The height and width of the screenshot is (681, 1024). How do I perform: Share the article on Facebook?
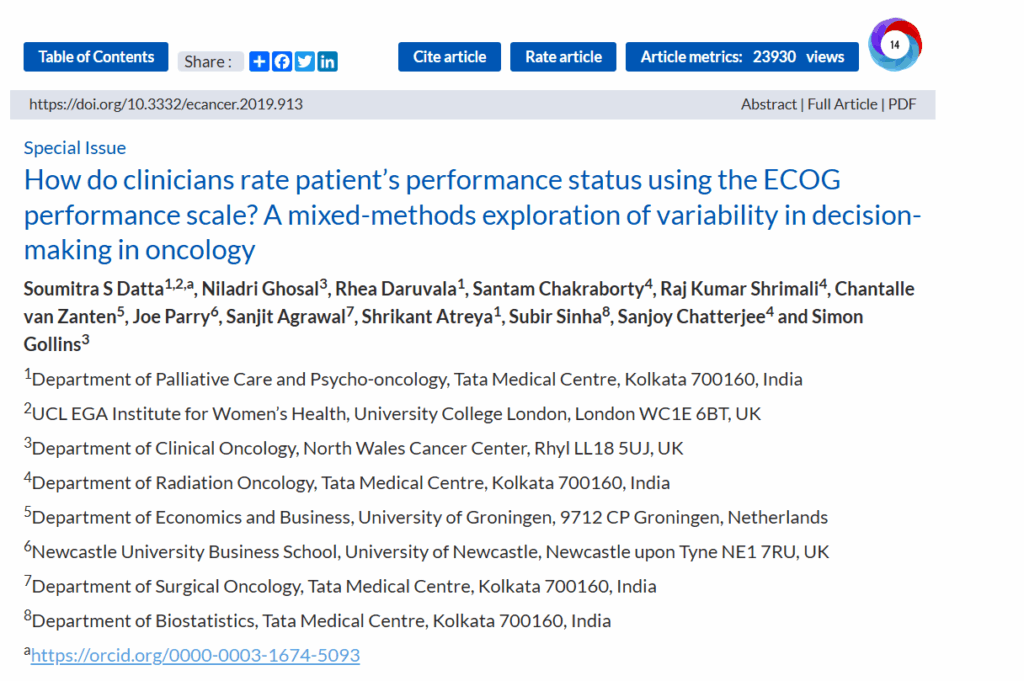click(x=282, y=61)
